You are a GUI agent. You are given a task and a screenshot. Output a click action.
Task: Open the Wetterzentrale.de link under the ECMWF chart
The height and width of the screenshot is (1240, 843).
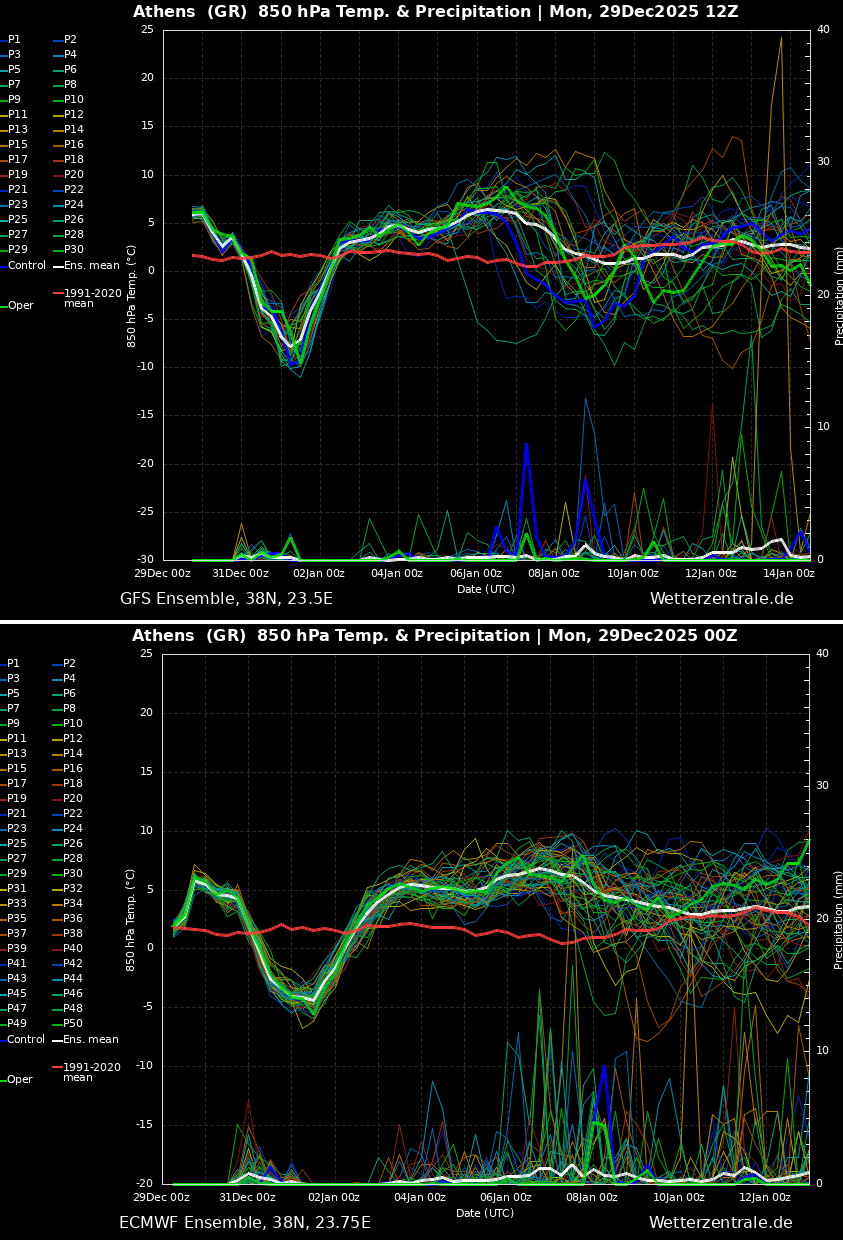720,1223
